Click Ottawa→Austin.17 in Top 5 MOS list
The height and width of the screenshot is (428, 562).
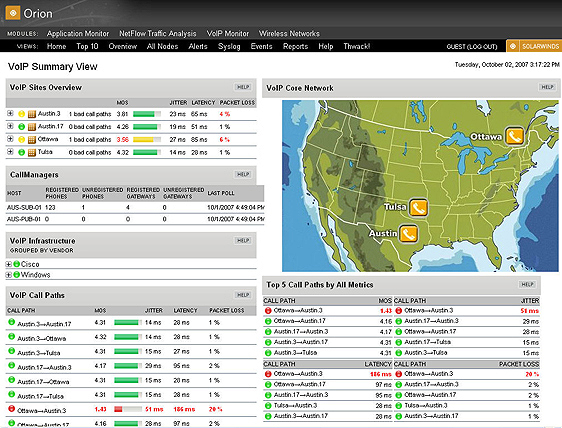tap(300, 321)
